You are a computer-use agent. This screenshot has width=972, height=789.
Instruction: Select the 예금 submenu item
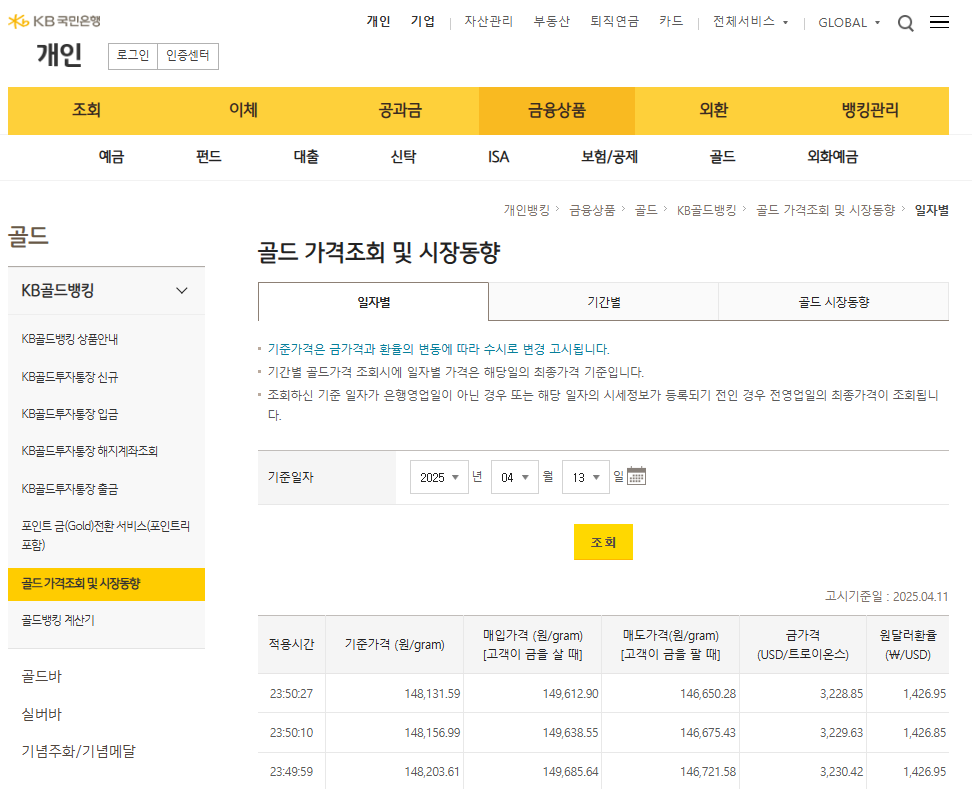111,157
